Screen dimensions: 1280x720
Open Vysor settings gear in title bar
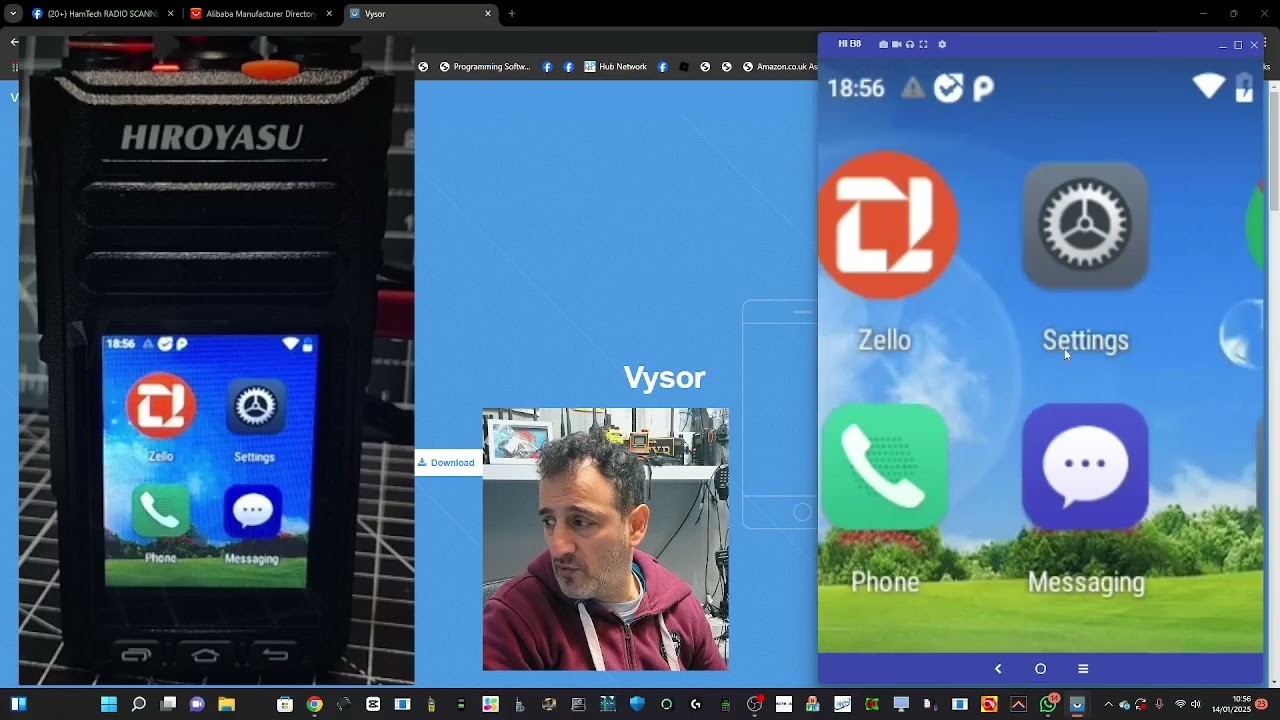click(x=942, y=44)
